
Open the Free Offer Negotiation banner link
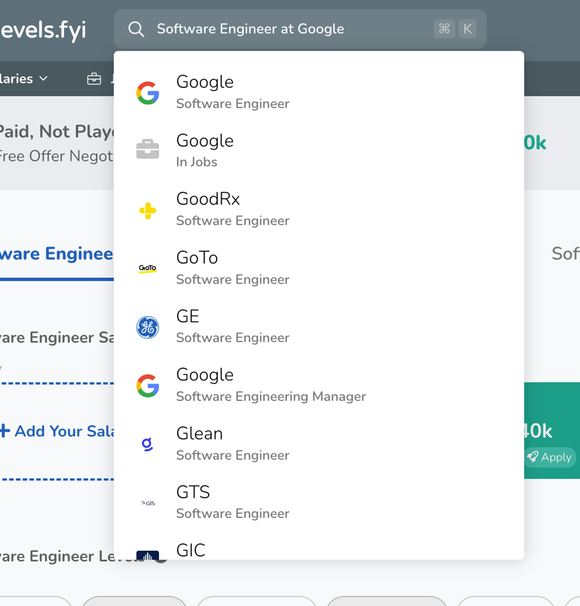coord(57,157)
